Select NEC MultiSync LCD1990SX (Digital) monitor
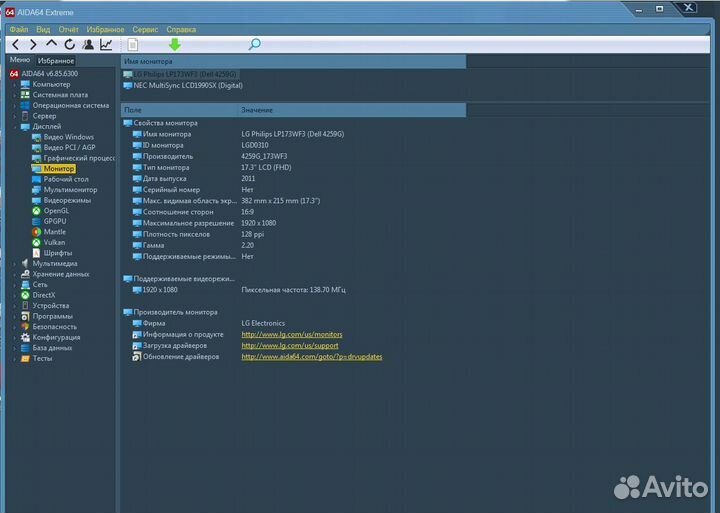This screenshot has width=720, height=513. 183,85
